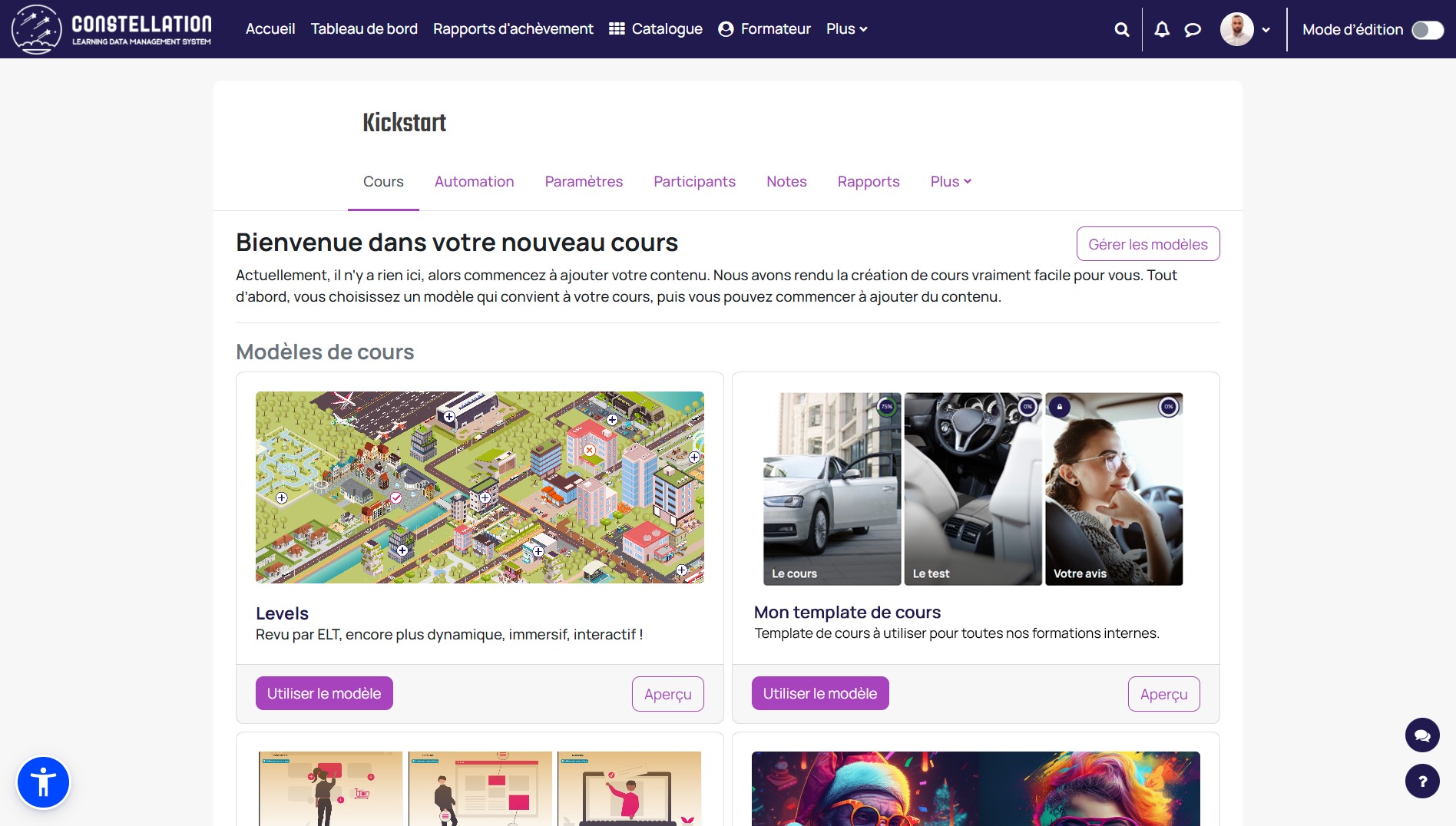1456x826 pixels.
Task: Open the messages speech bubble icon
Action: click(1193, 29)
